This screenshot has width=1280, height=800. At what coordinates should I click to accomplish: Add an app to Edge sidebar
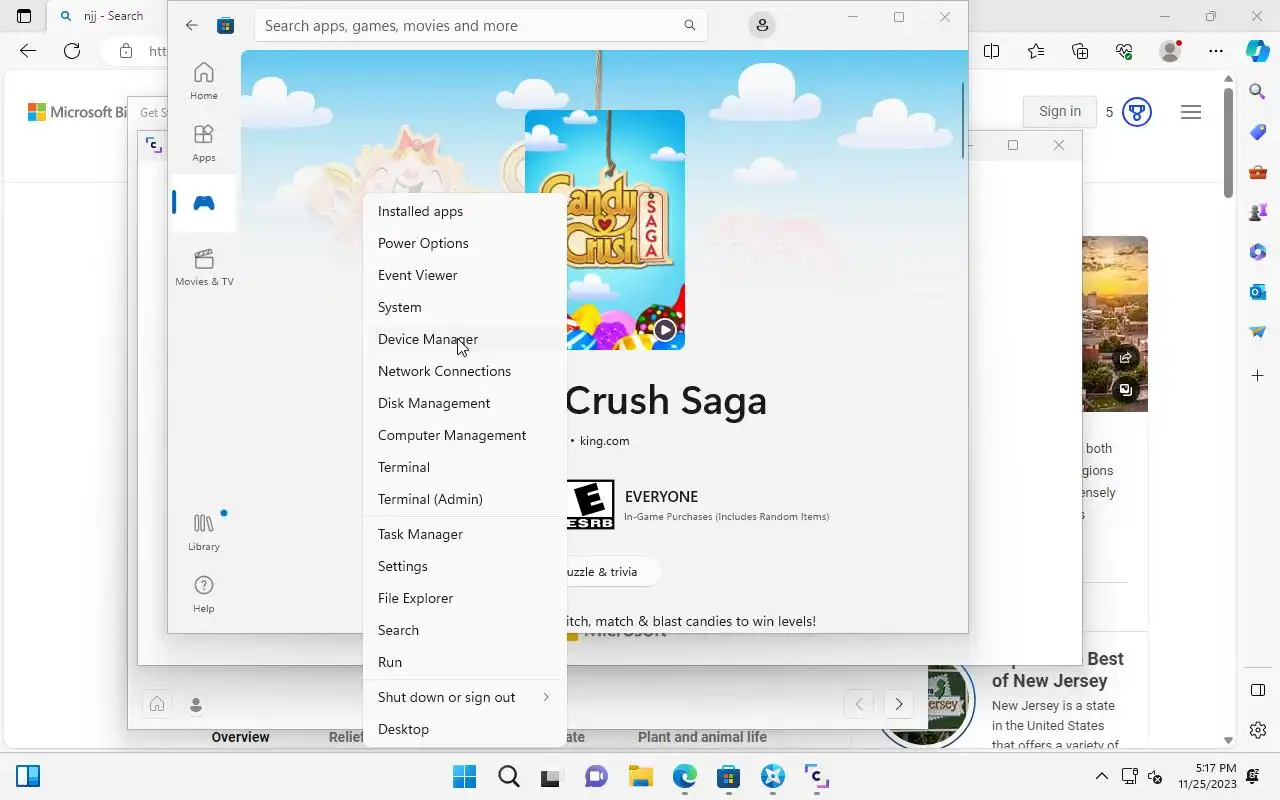tap(1258, 376)
